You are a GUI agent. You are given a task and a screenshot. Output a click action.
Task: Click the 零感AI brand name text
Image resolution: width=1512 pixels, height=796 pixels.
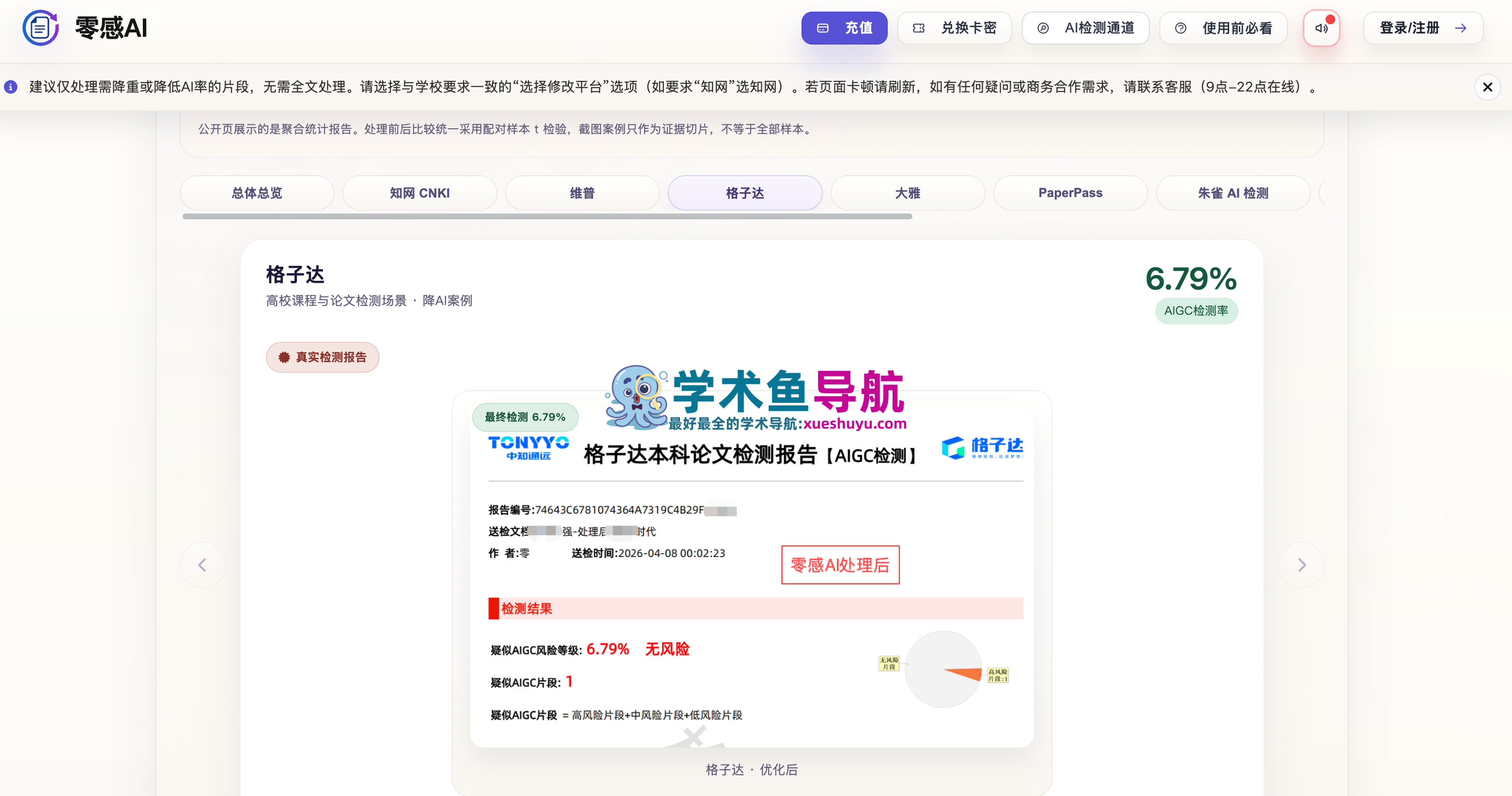tap(111, 28)
